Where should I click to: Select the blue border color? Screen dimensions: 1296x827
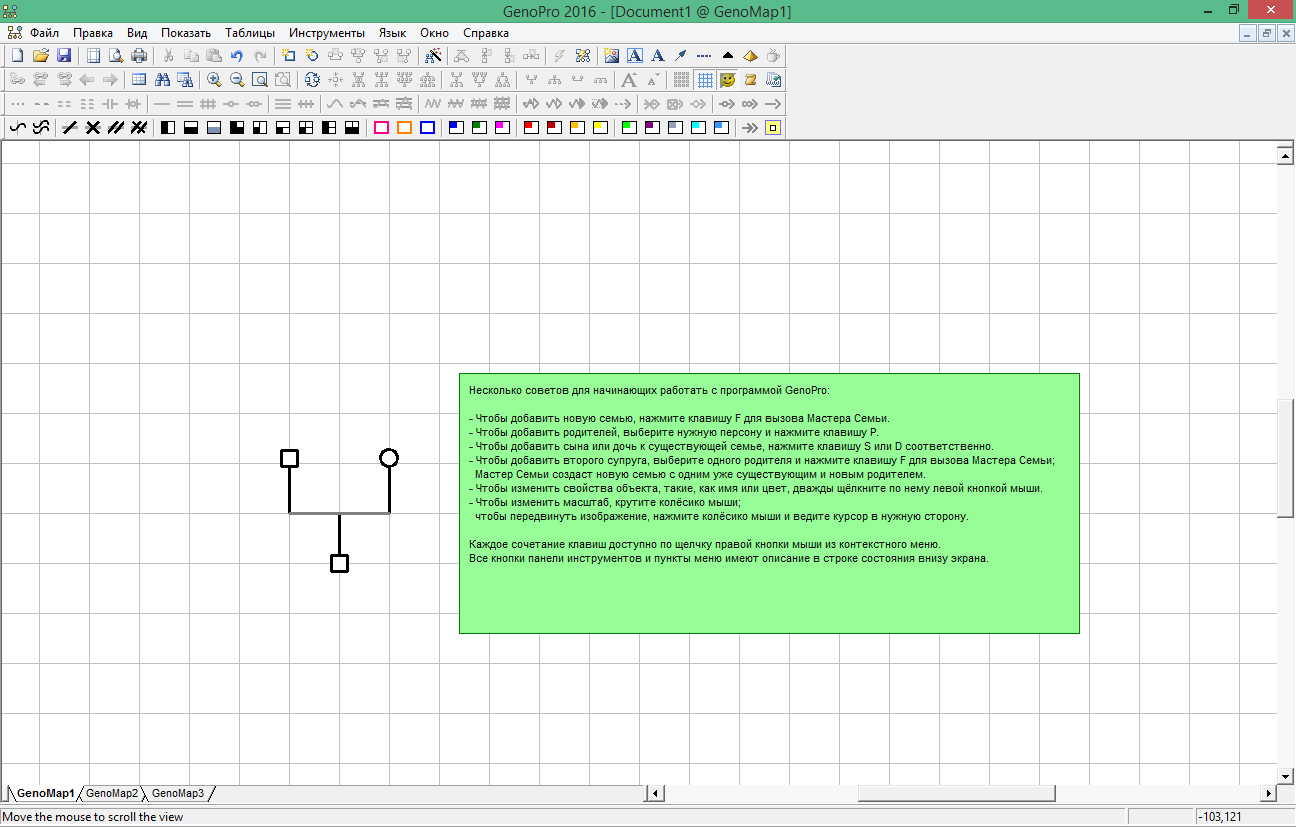427,128
